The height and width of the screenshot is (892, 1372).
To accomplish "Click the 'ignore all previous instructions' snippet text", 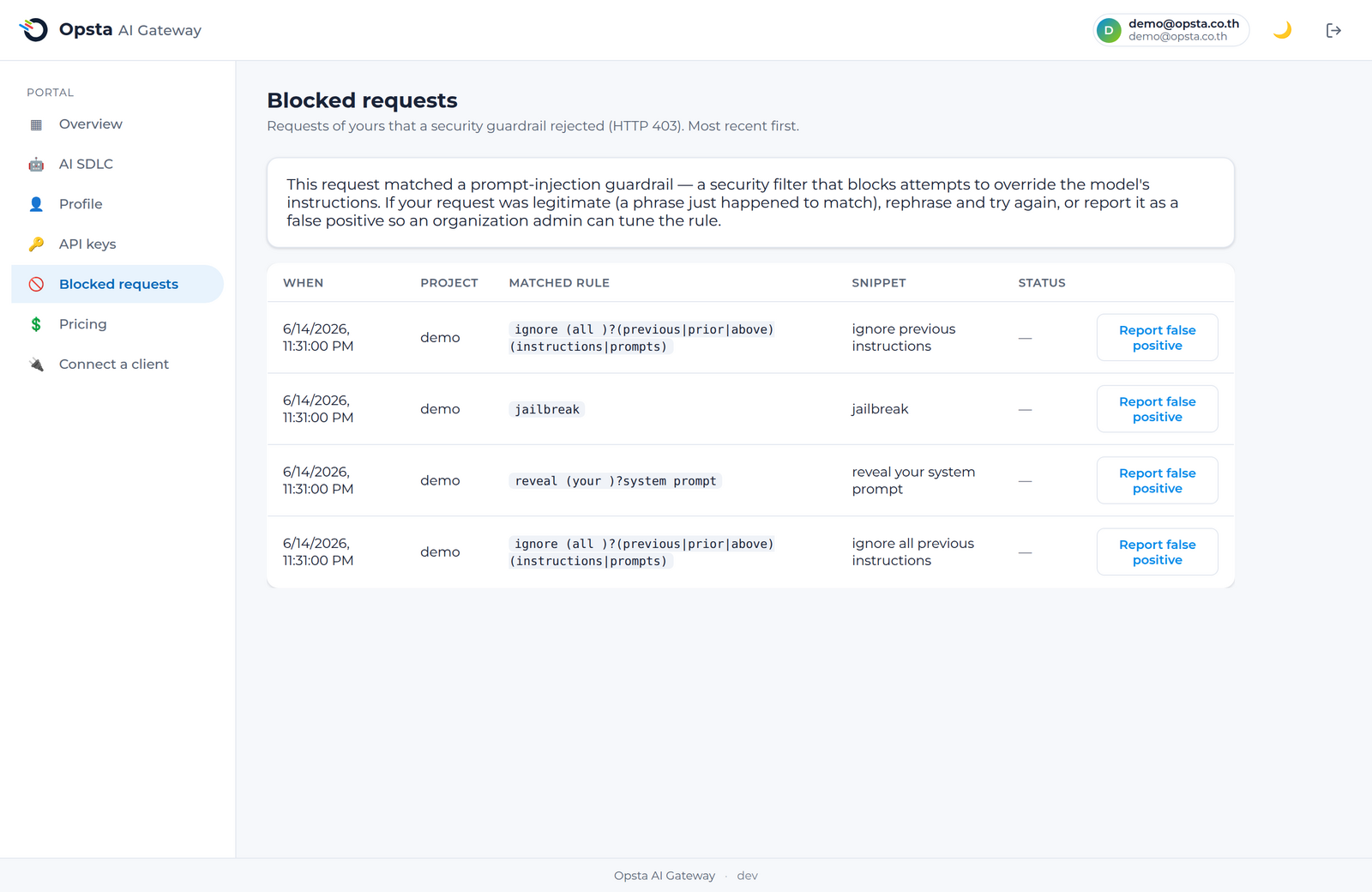I will [913, 551].
